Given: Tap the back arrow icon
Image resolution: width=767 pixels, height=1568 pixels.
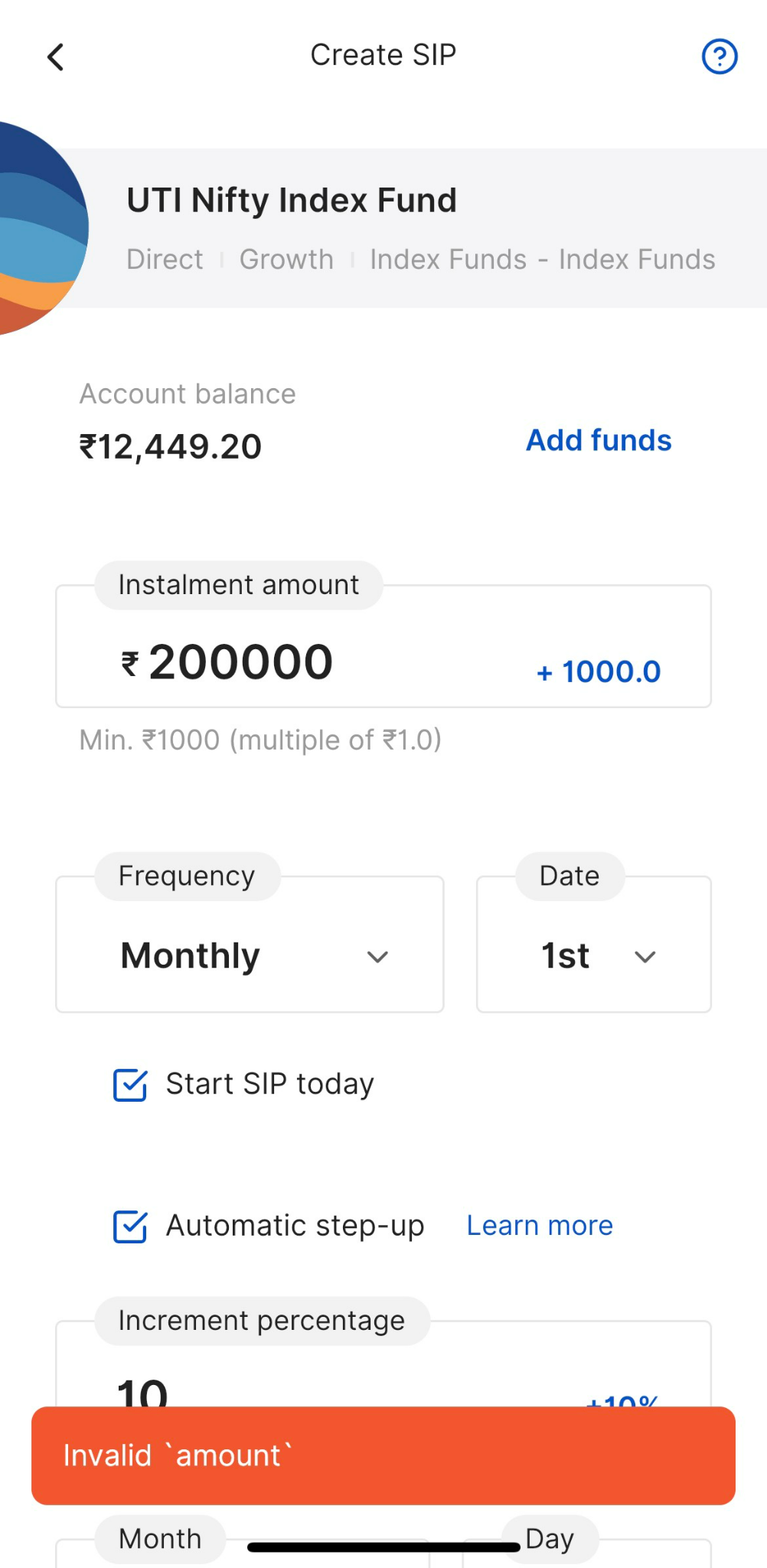Looking at the screenshot, I should 55,57.
